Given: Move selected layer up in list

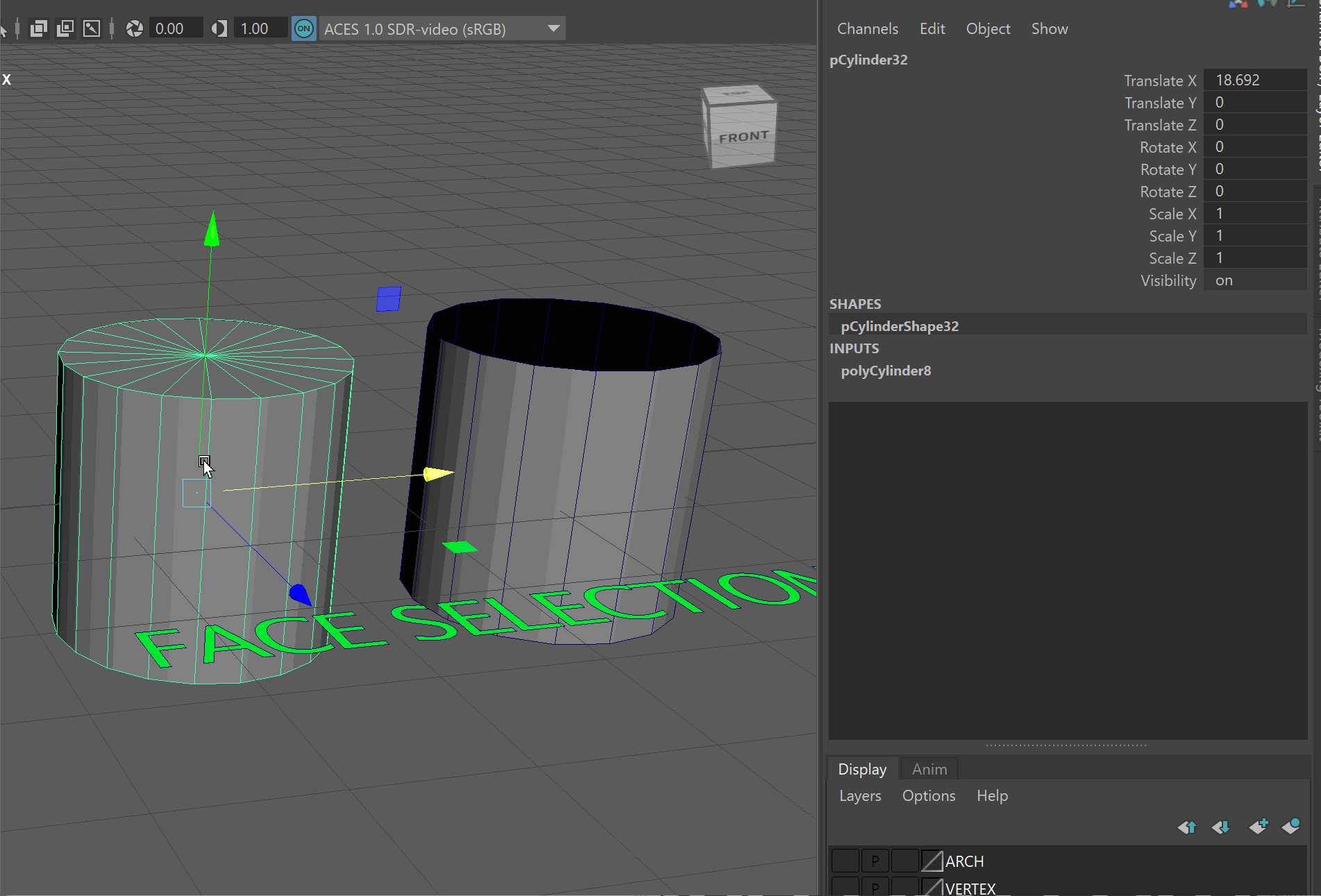Looking at the screenshot, I should 1187,827.
